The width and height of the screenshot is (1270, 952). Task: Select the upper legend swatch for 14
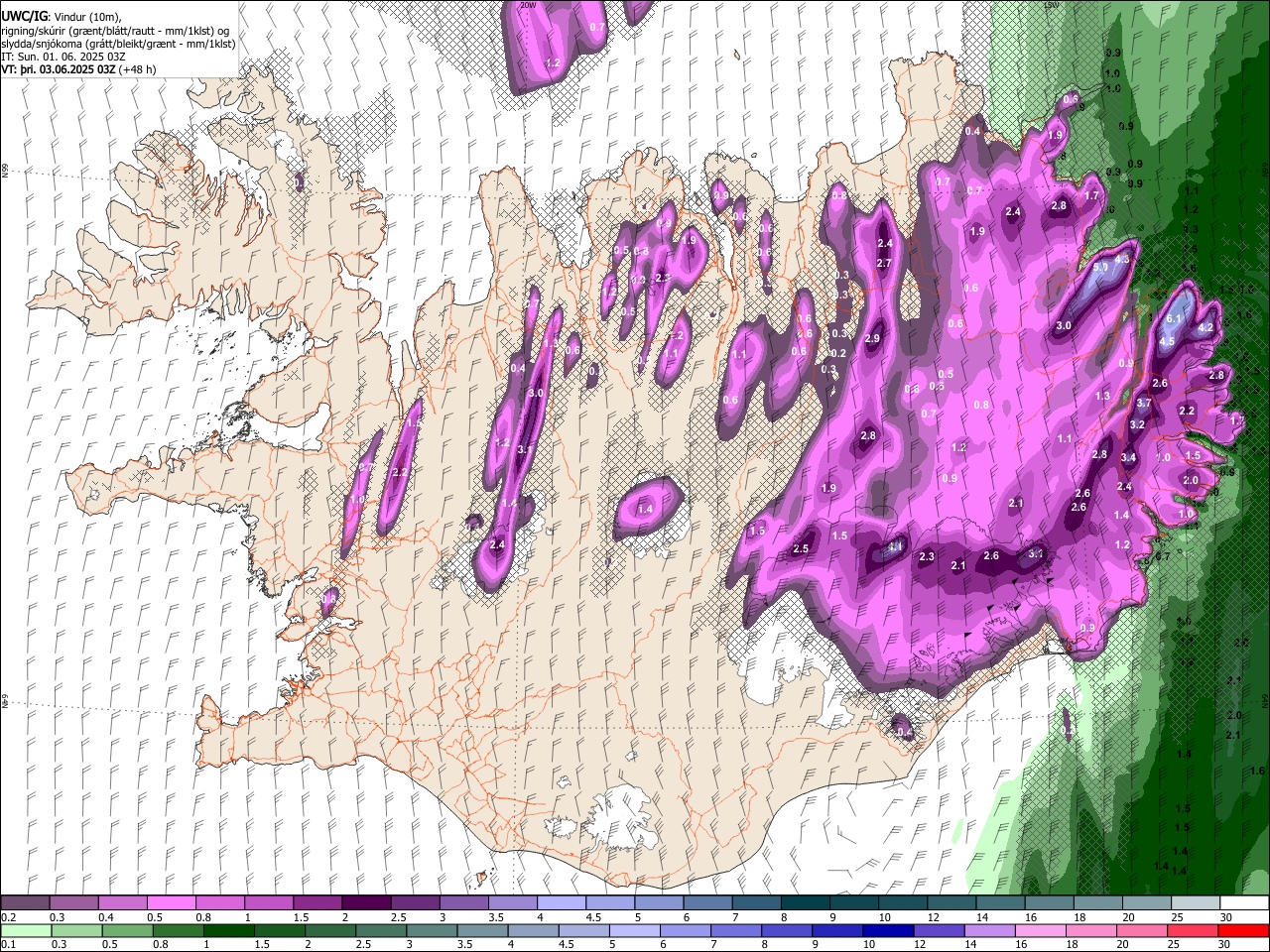[999, 903]
